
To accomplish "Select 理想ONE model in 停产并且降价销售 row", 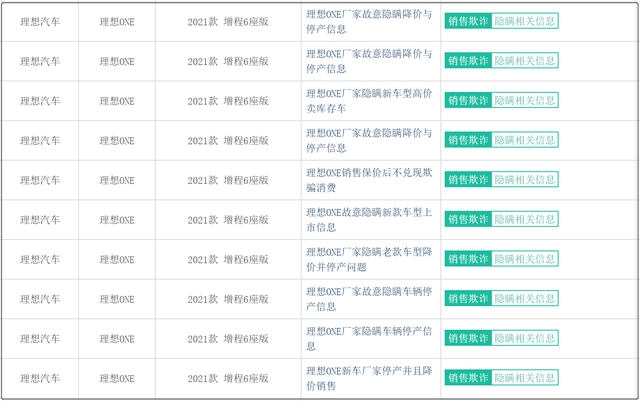I will tap(117, 378).
